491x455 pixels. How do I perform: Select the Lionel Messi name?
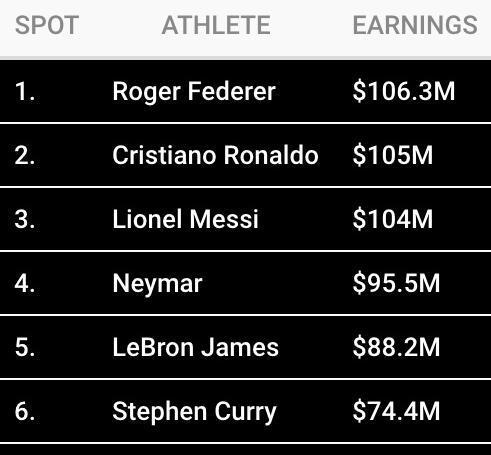coord(185,219)
